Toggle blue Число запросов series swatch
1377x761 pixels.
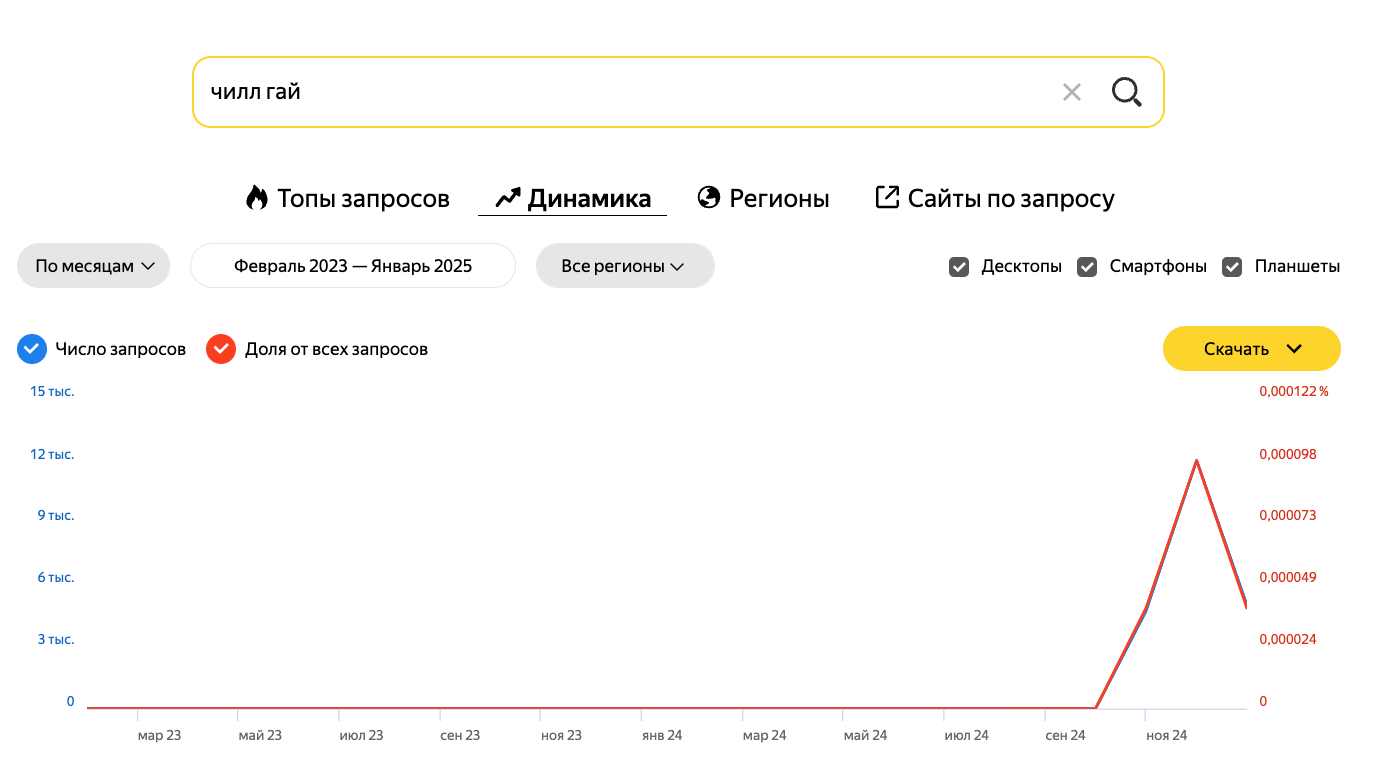click(x=32, y=349)
